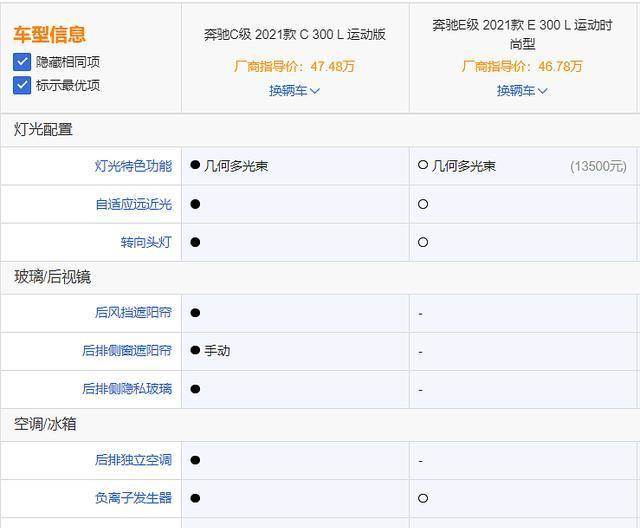This screenshot has height=528, width=640.
Task: Click the 自适应远近光 row label
Action: tap(133, 204)
